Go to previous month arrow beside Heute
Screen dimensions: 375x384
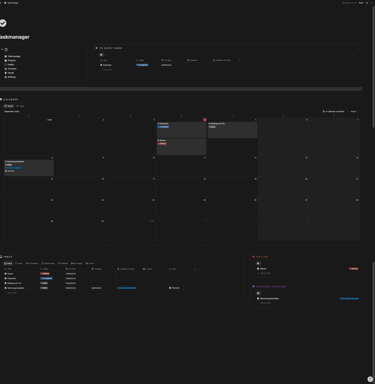point(348,111)
